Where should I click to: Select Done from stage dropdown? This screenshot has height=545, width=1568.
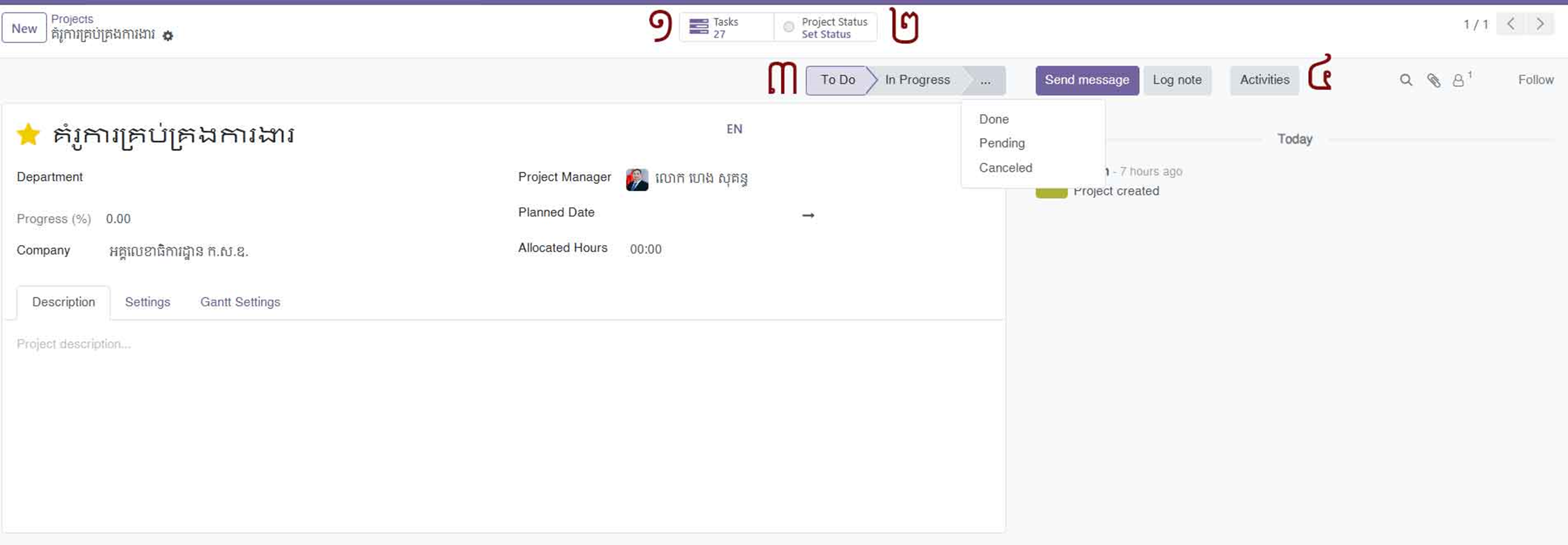point(993,119)
